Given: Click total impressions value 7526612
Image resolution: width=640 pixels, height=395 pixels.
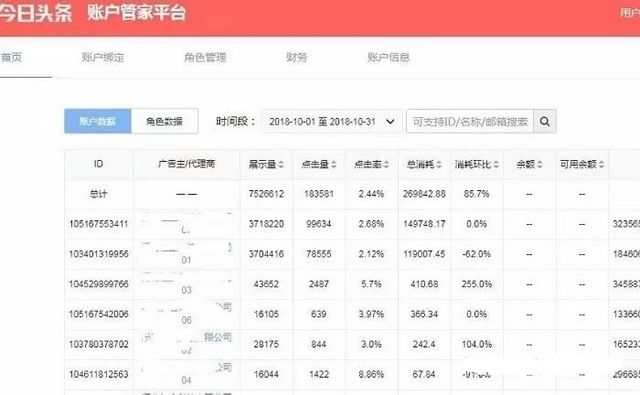Looking at the screenshot, I should pos(266,194).
